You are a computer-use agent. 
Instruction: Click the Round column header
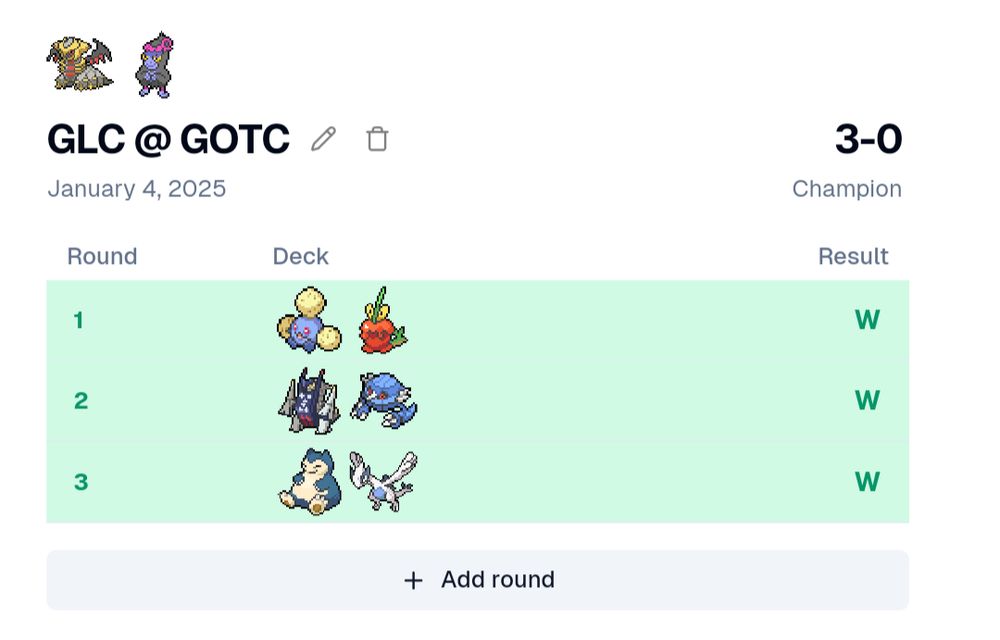click(x=102, y=256)
